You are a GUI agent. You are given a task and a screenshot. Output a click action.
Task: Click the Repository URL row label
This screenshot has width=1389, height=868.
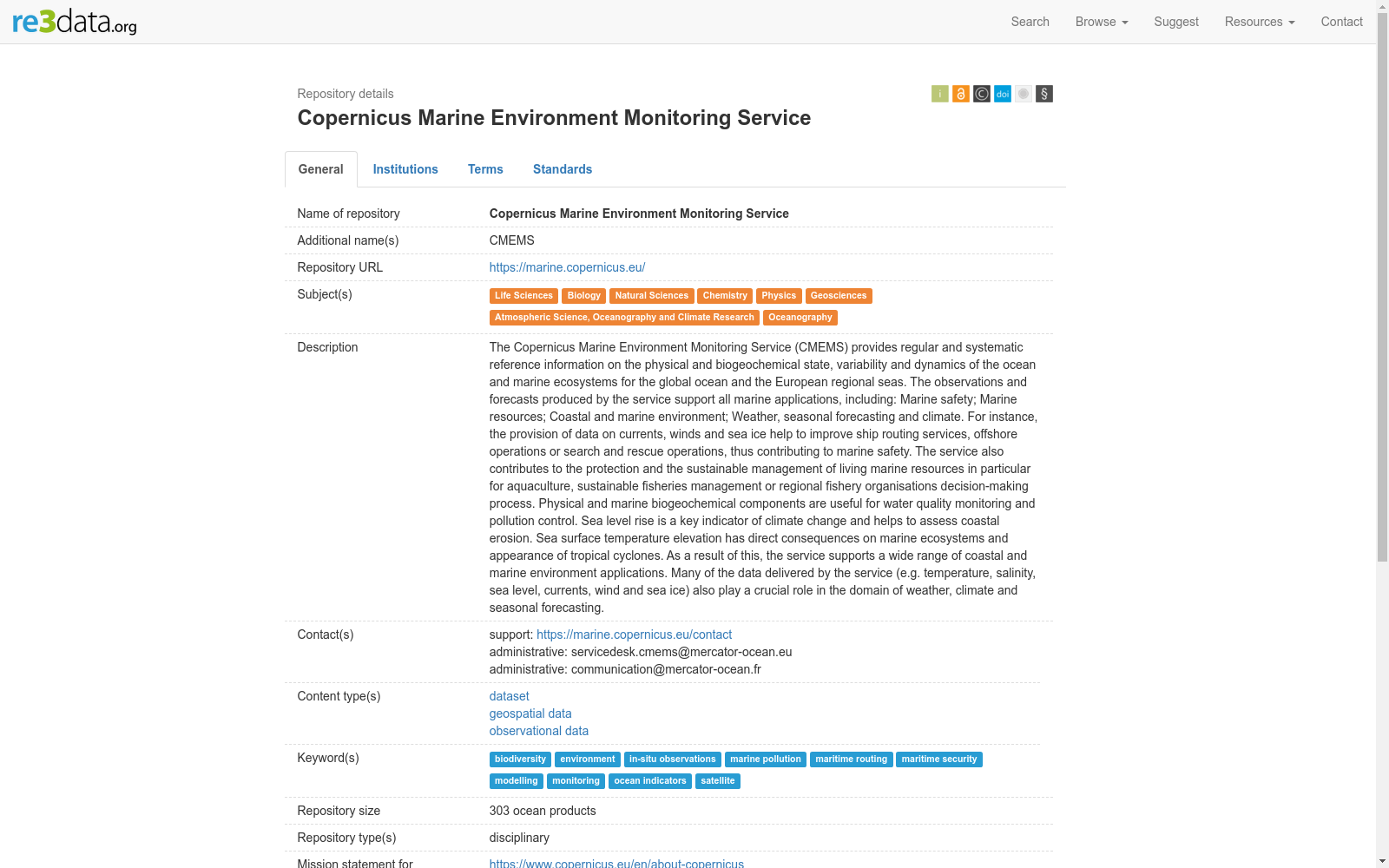(x=340, y=267)
